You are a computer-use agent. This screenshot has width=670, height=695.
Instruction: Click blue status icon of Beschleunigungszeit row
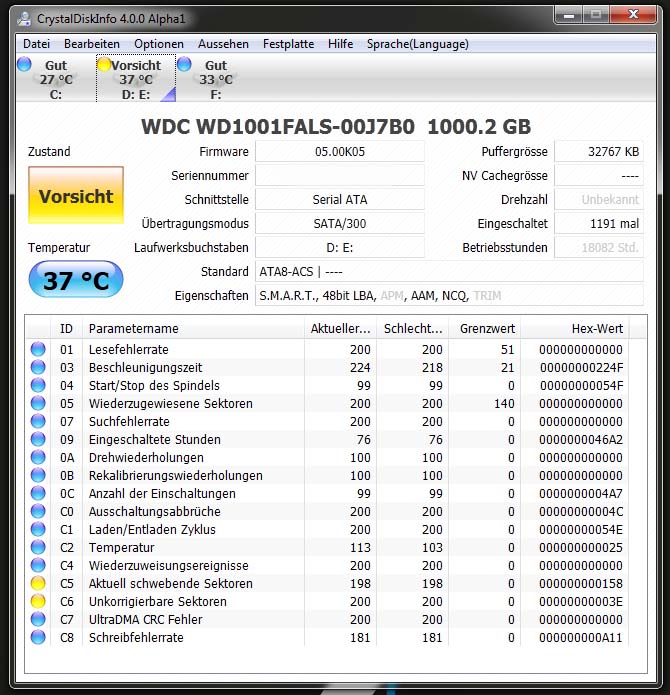[x=38, y=367]
